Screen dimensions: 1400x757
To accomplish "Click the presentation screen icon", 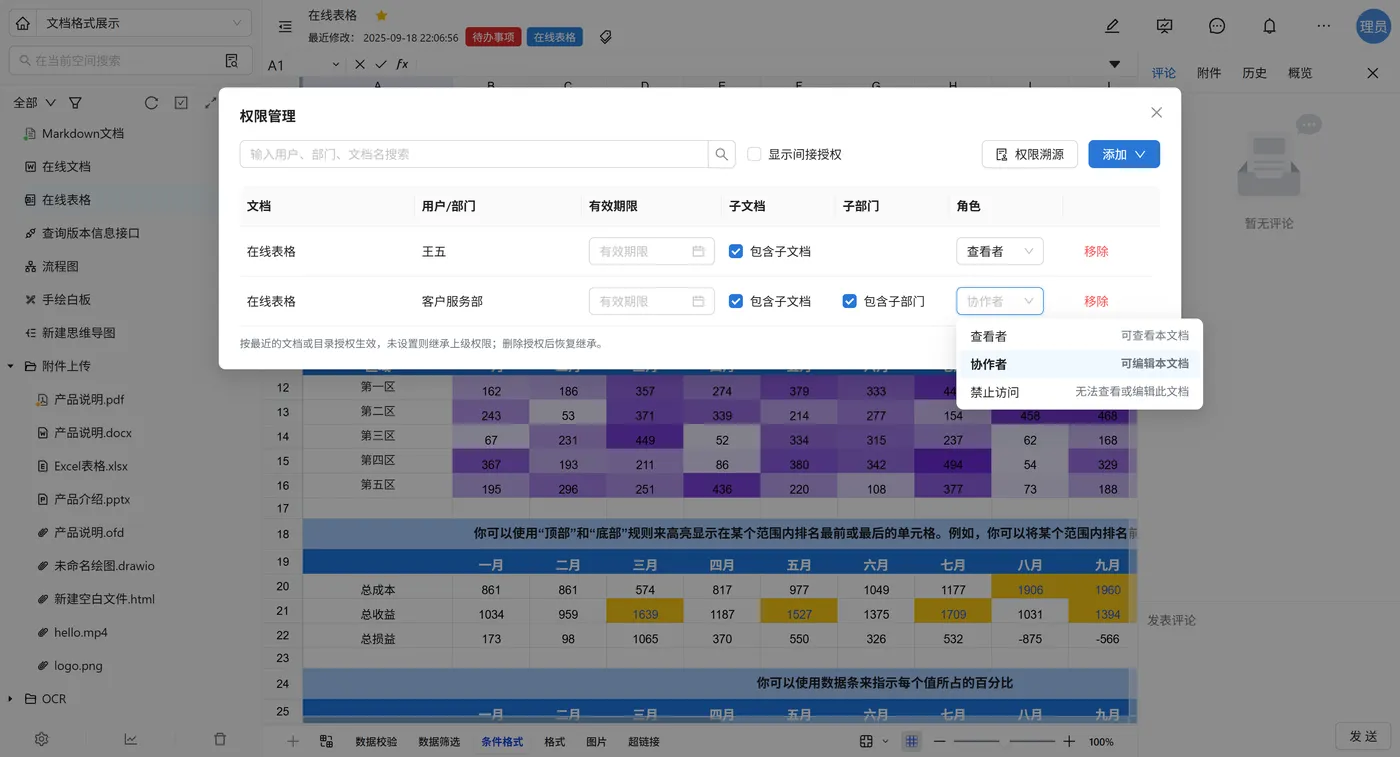I will pos(1164,27).
